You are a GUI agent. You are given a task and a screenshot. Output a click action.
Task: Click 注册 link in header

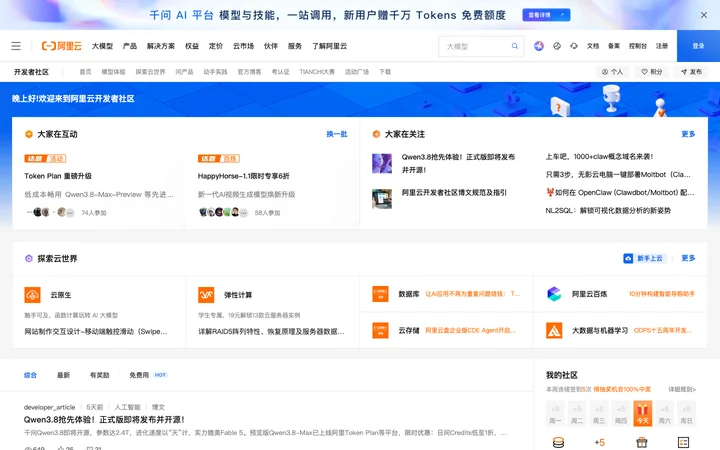tap(662, 46)
